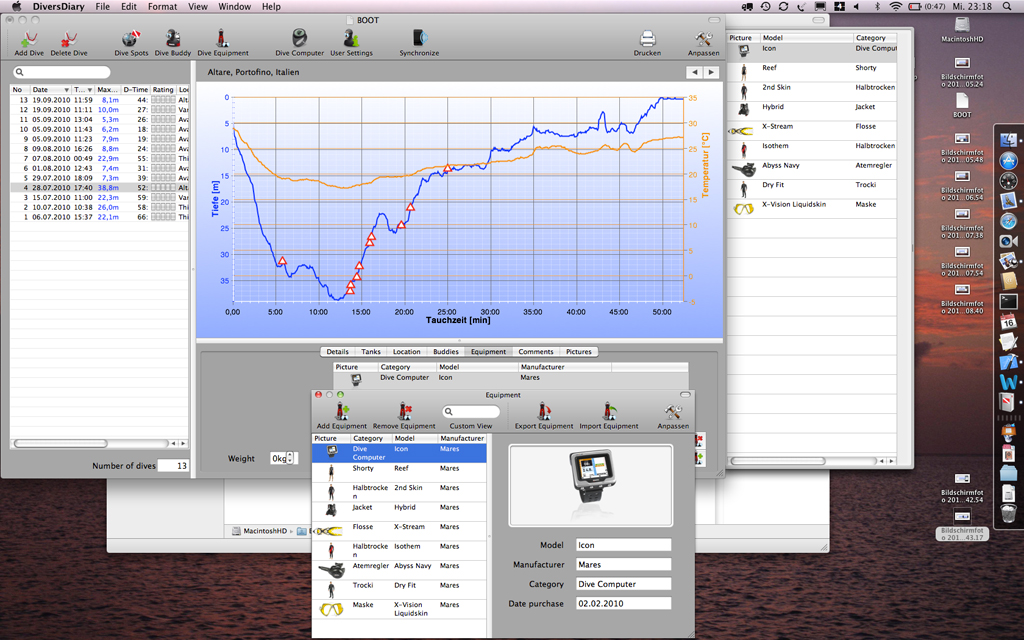Switch to the Tanks tab

[x=371, y=351]
